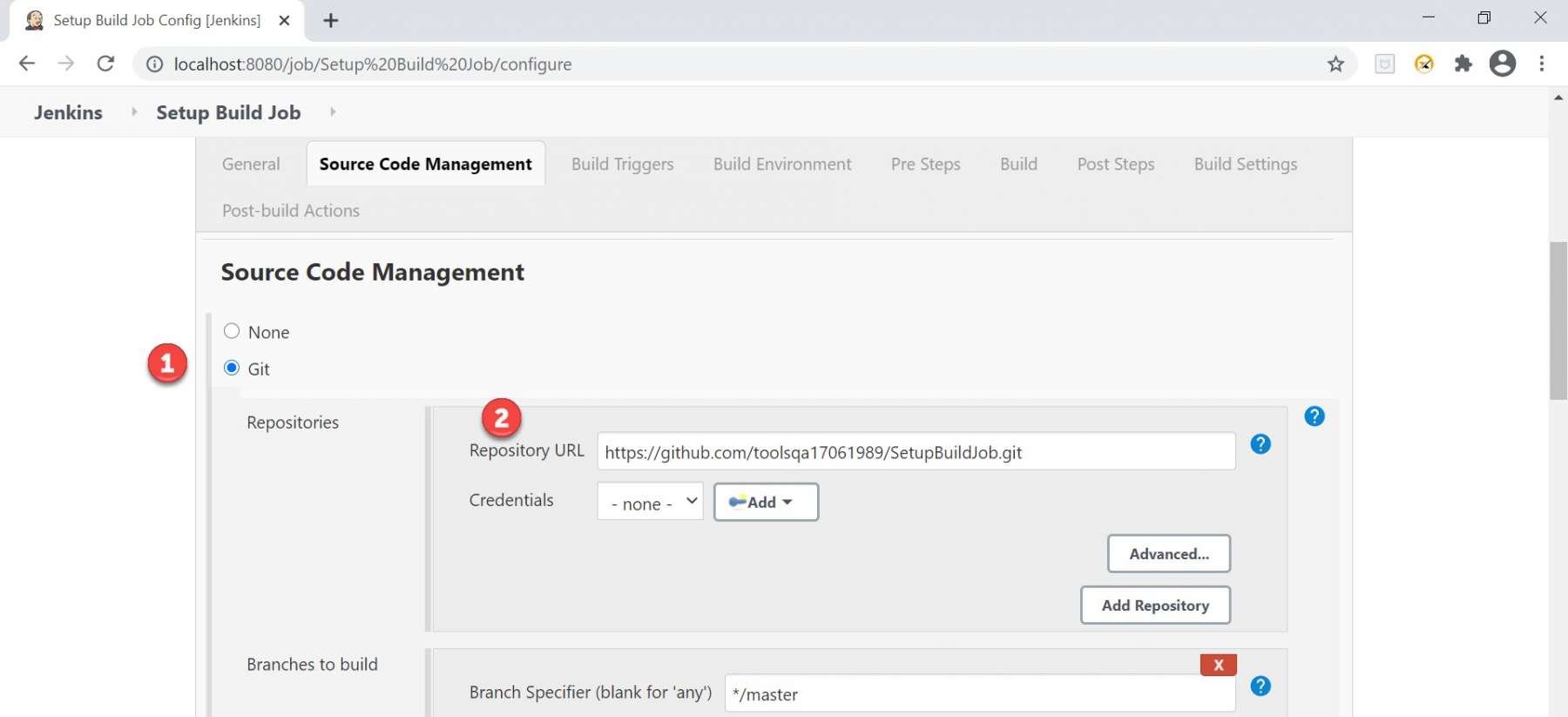Click the grey pocket-style extension icon
The image size is (1568, 717).
[1385, 64]
